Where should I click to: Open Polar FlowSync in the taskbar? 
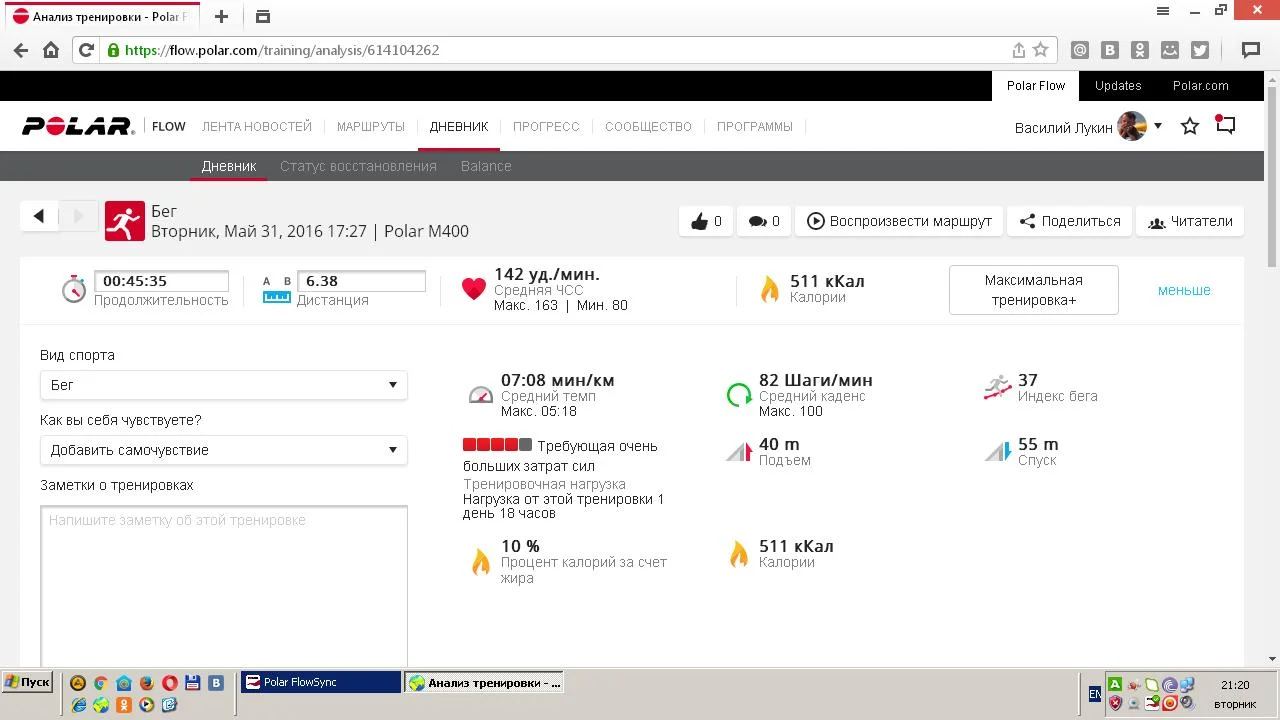(320, 682)
